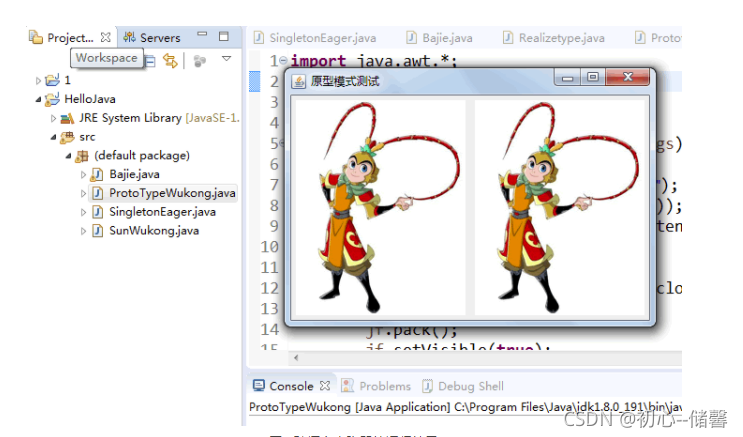Click the left Sun Wukong image
The image size is (743, 437).
[381, 207]
